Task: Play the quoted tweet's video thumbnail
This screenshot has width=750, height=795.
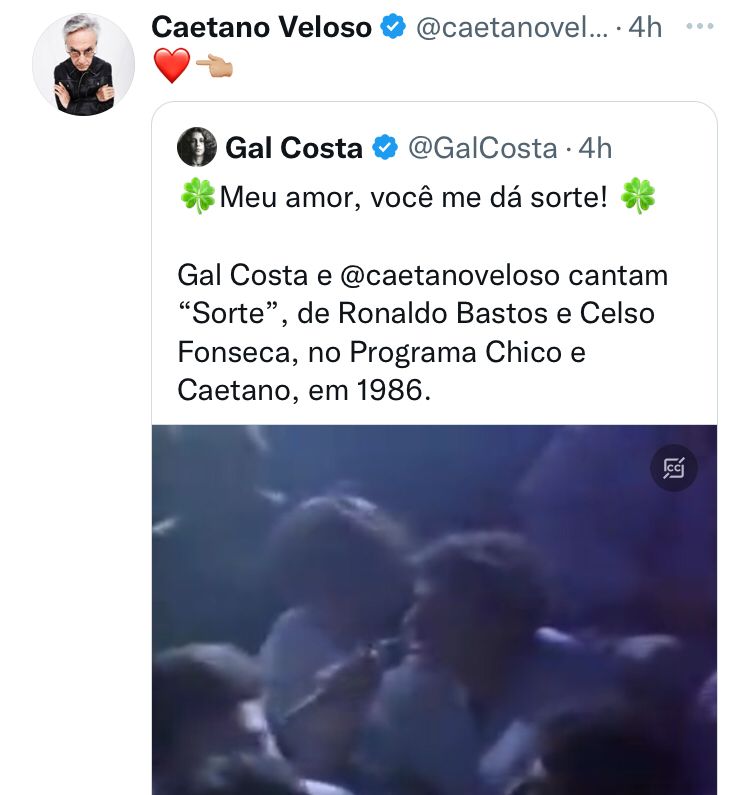Action: tap(434, 610)
